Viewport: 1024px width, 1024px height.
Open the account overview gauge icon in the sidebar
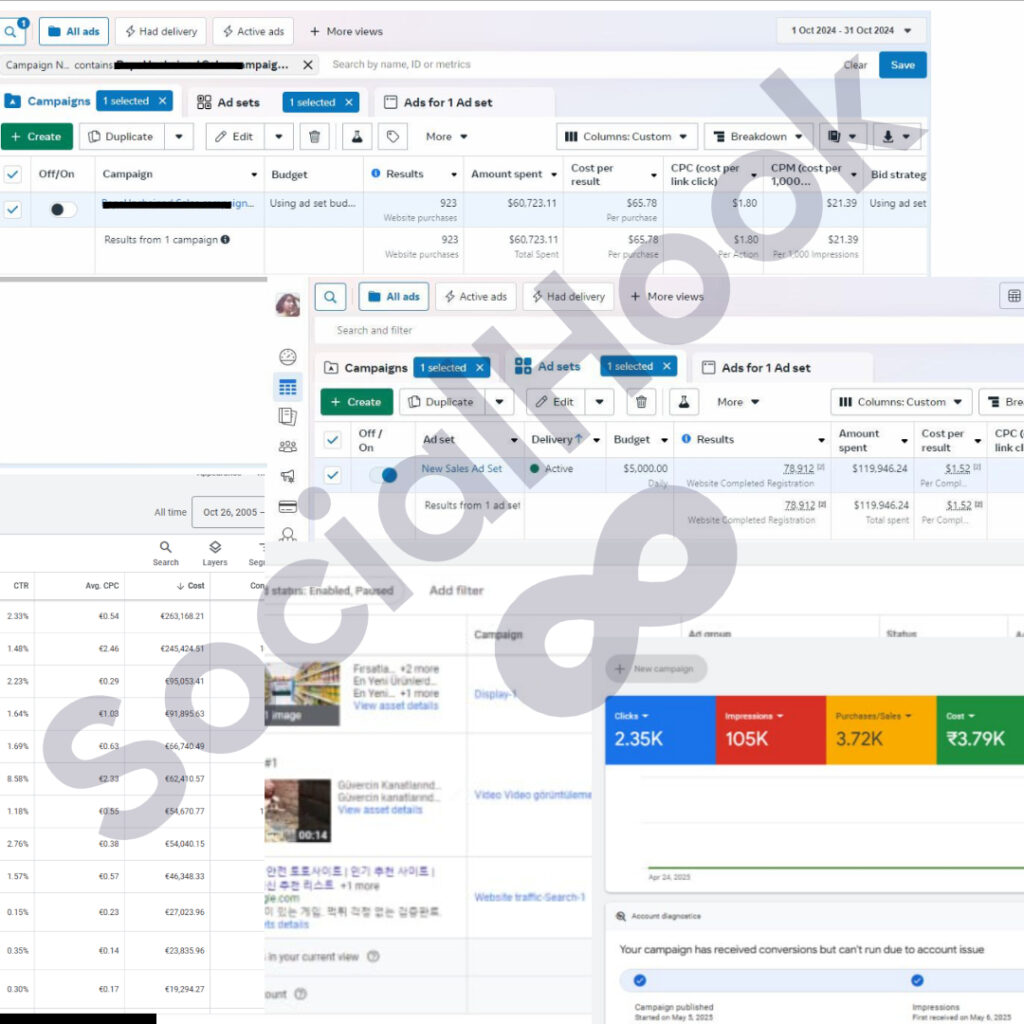[287, 357]
